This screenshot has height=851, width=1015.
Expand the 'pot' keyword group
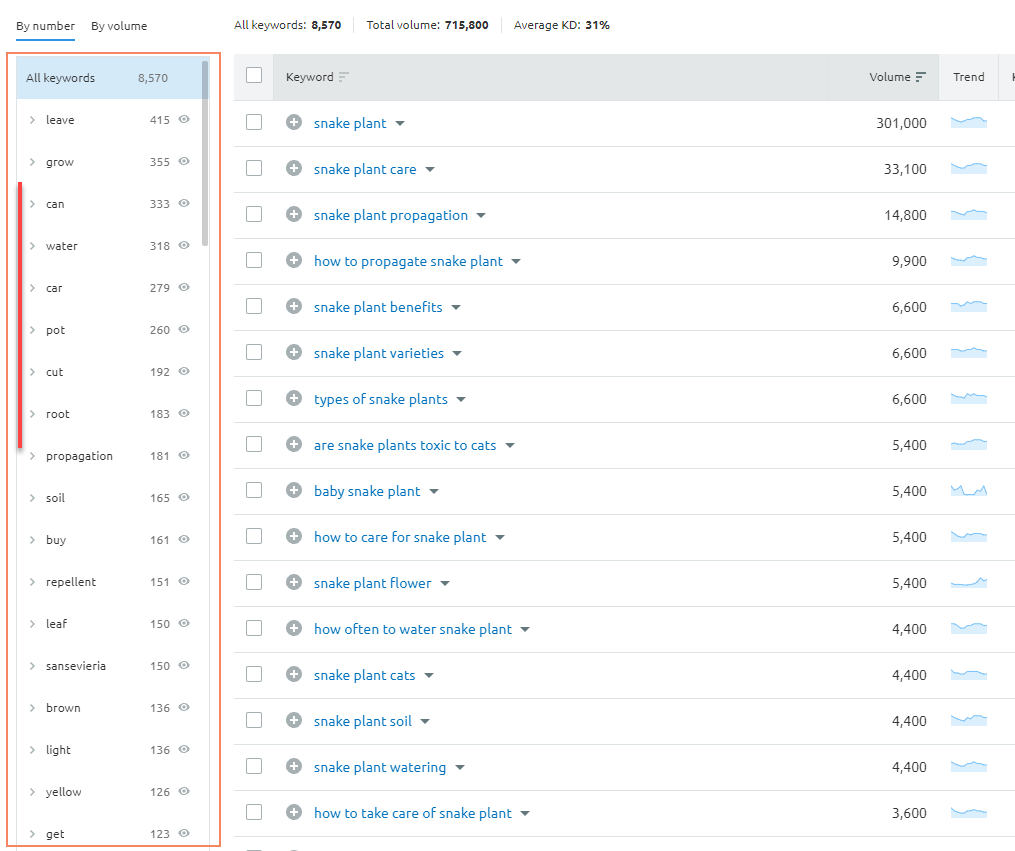click(32, 330)
